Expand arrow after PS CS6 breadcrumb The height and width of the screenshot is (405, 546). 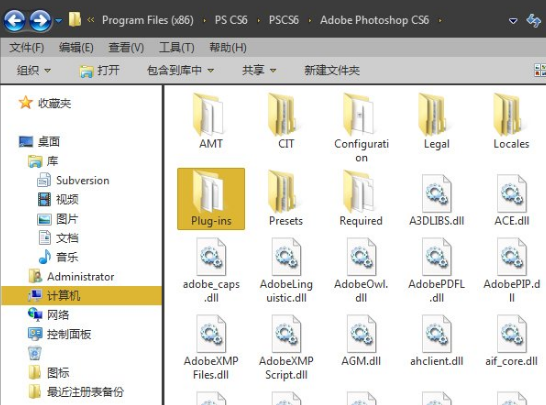(258, 21)
